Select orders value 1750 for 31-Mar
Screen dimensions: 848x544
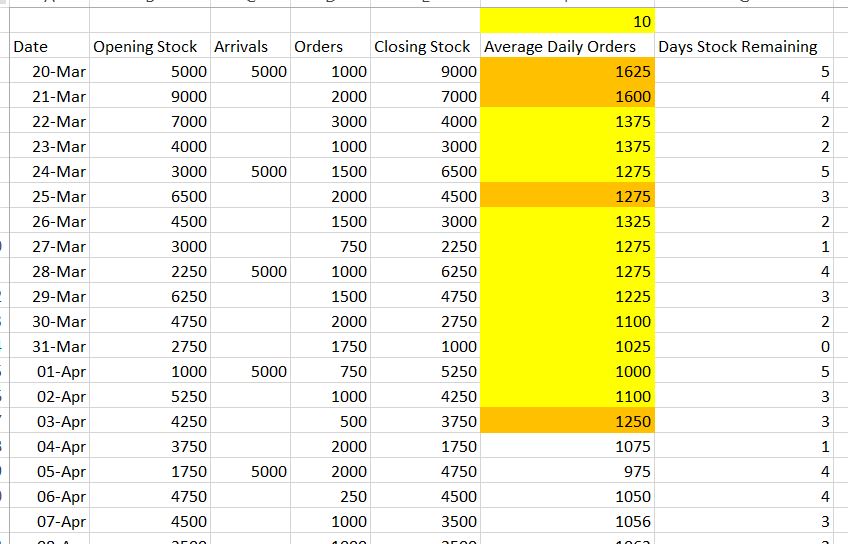click(x=330, y=346)
